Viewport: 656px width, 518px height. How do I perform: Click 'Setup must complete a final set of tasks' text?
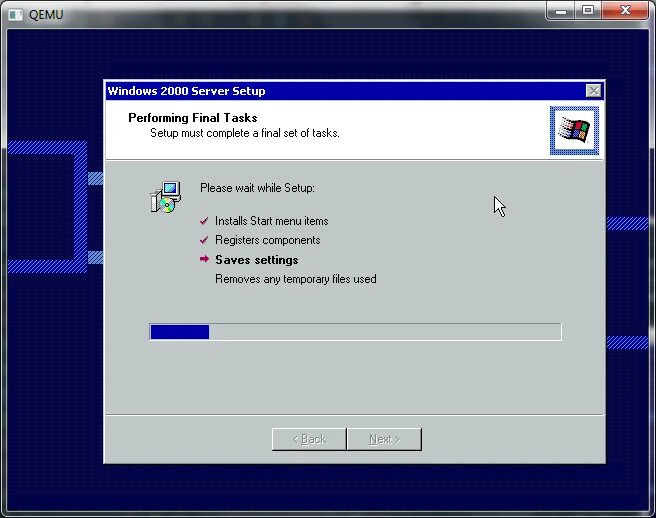(x=245, y=133)
